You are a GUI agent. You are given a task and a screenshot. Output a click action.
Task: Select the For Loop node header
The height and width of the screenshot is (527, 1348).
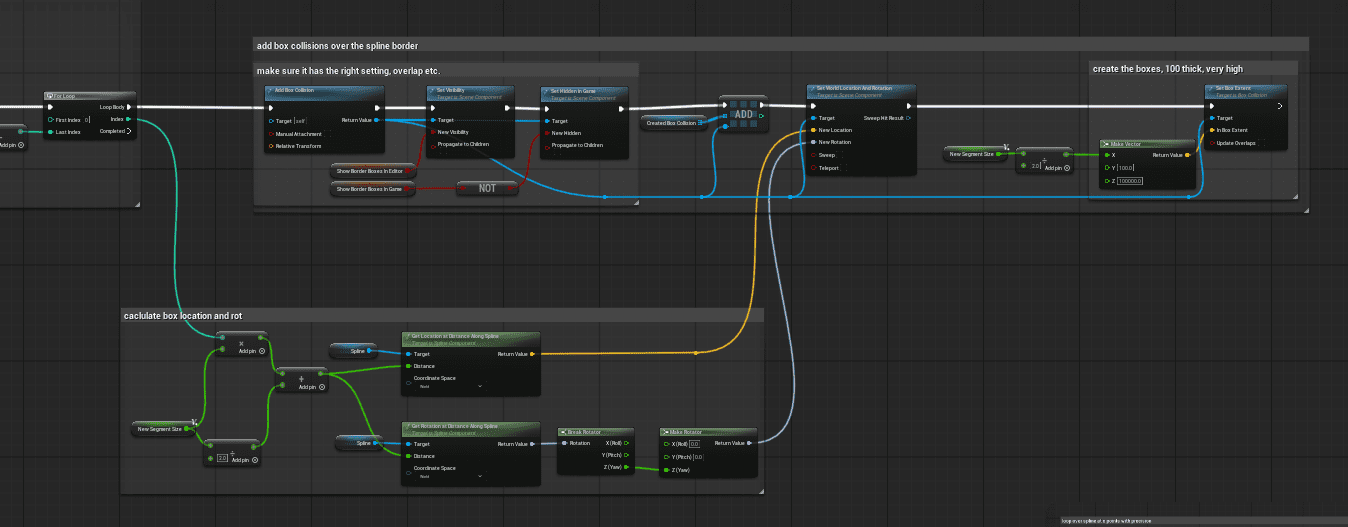coord(89,96)
